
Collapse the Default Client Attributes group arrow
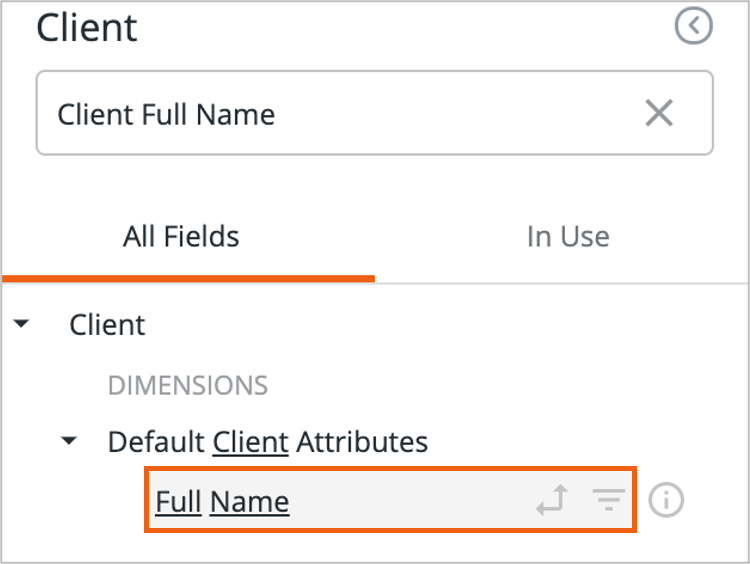point(68,441)
